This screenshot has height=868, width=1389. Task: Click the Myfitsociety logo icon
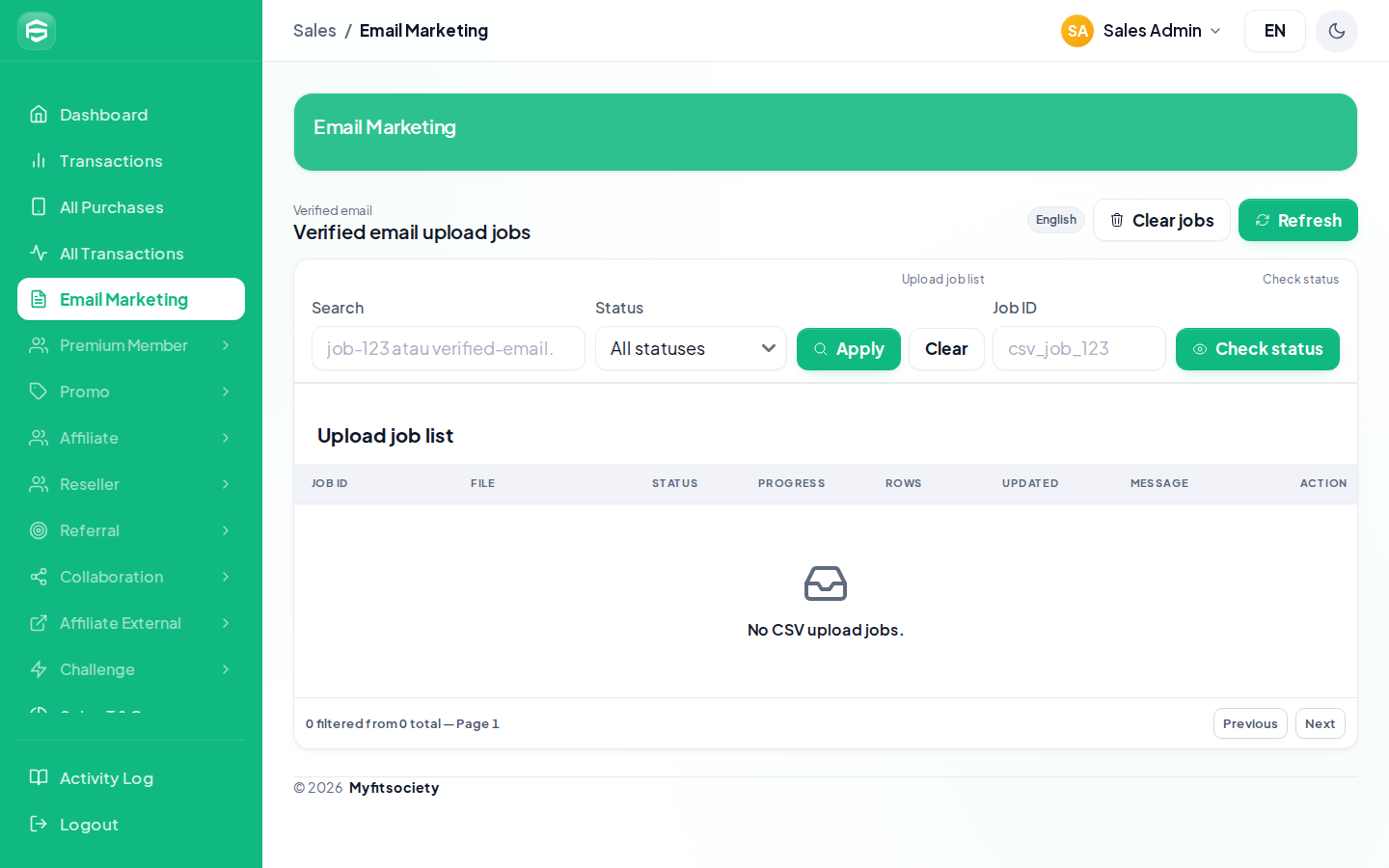[x=37, y=31]
